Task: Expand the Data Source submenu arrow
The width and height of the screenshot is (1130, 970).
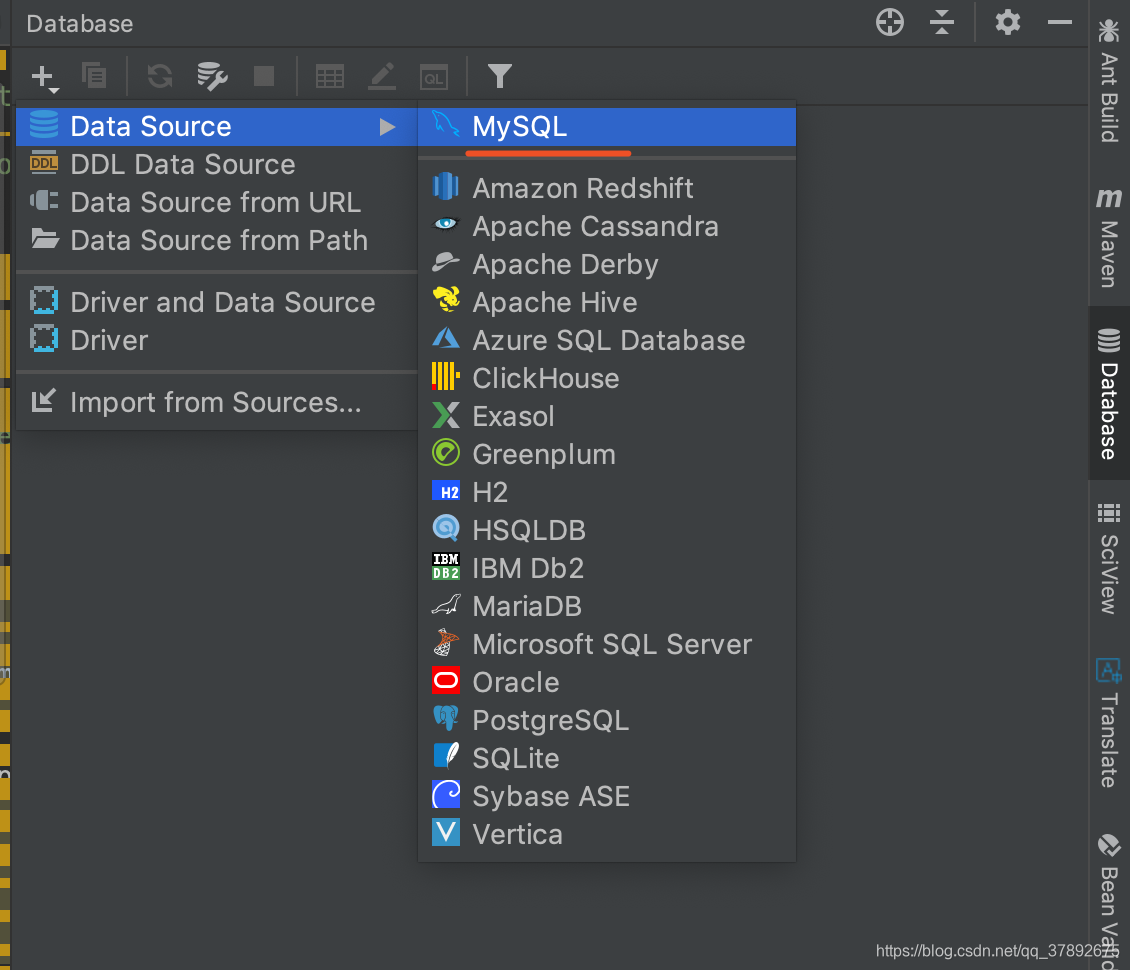Action: (388, 127)
